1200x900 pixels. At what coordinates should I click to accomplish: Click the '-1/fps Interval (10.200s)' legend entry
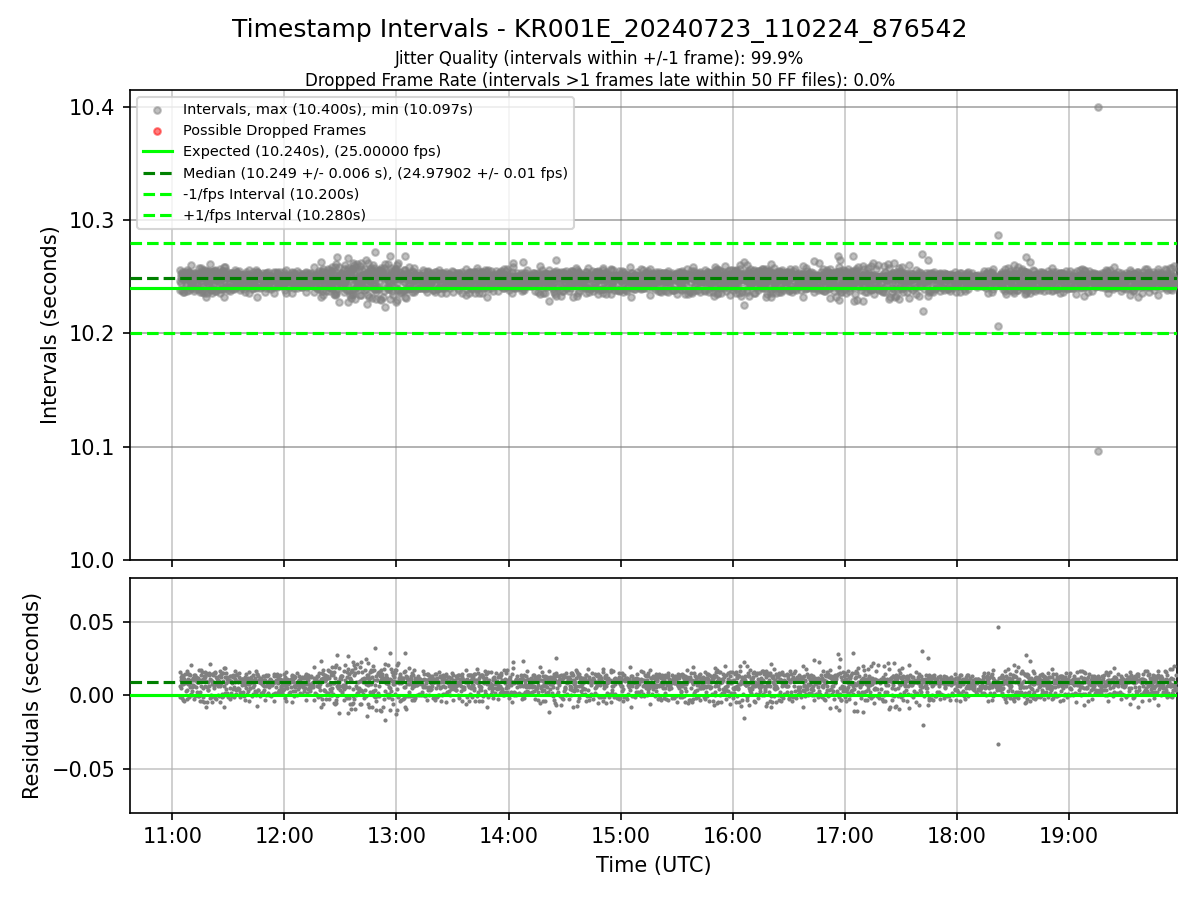pos(271,194)
